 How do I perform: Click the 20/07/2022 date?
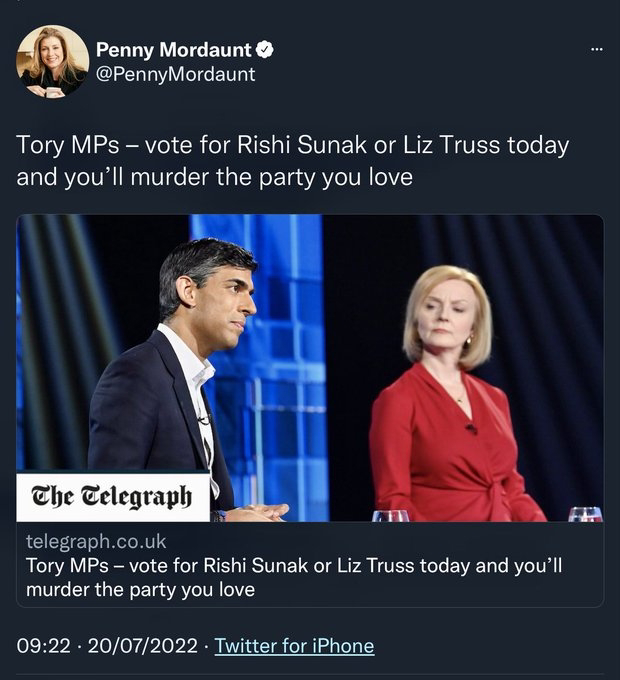pyautogui.click(x=141, y=646)
